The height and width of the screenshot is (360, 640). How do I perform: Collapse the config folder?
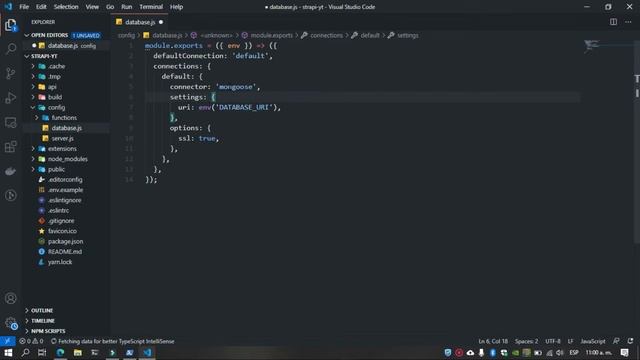(56, 107)
